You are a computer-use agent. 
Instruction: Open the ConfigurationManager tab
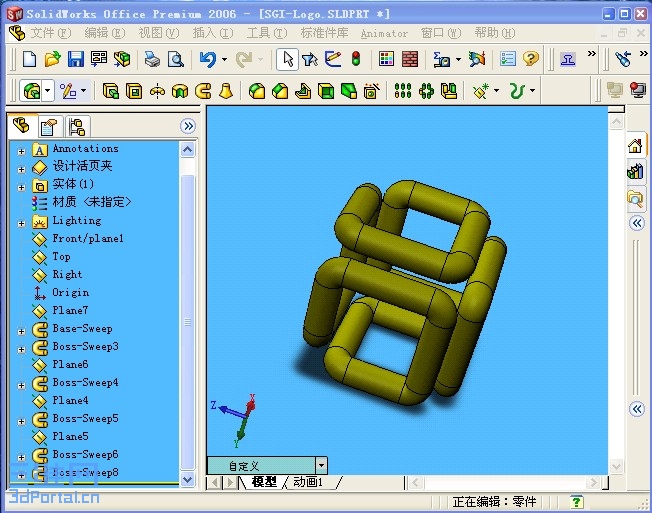(x=77, y=127)
